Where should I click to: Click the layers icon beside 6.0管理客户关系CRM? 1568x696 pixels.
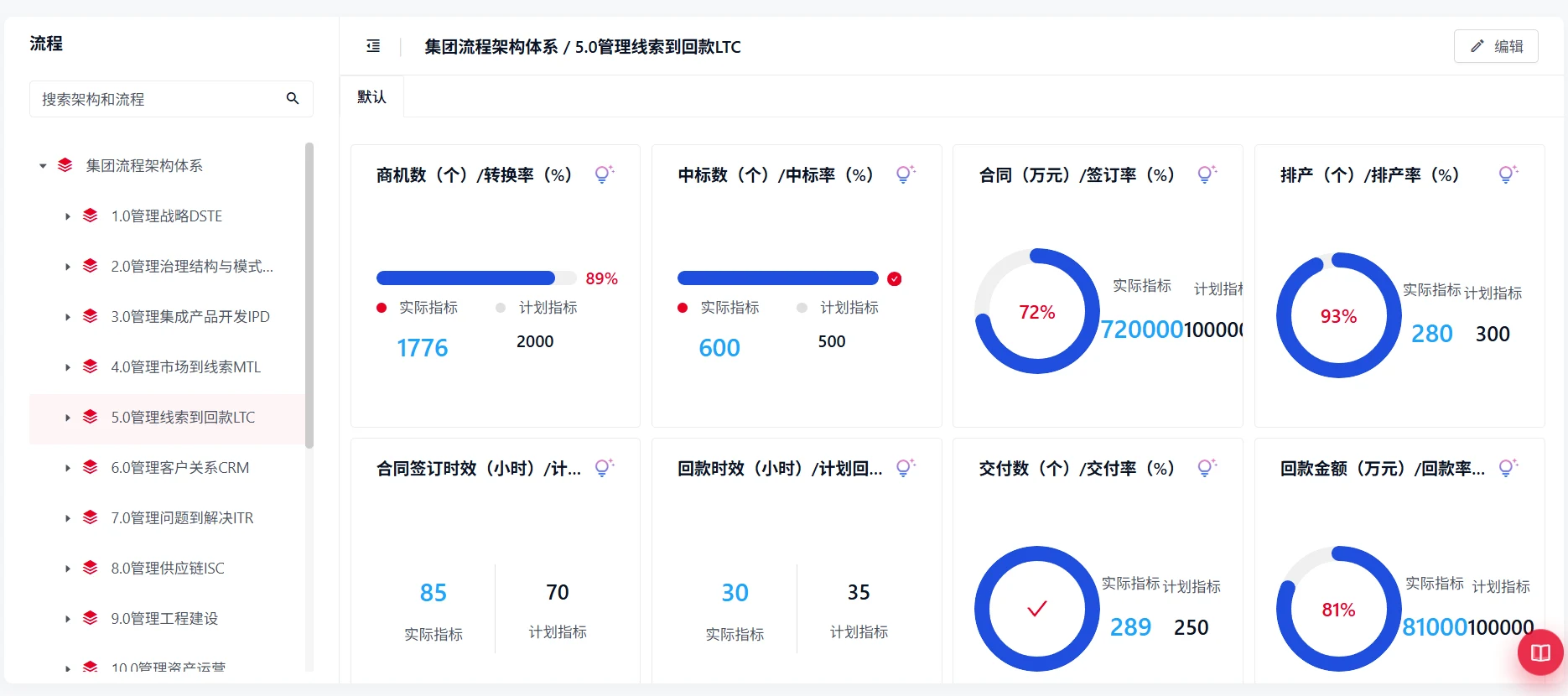[x=90, y=467]
